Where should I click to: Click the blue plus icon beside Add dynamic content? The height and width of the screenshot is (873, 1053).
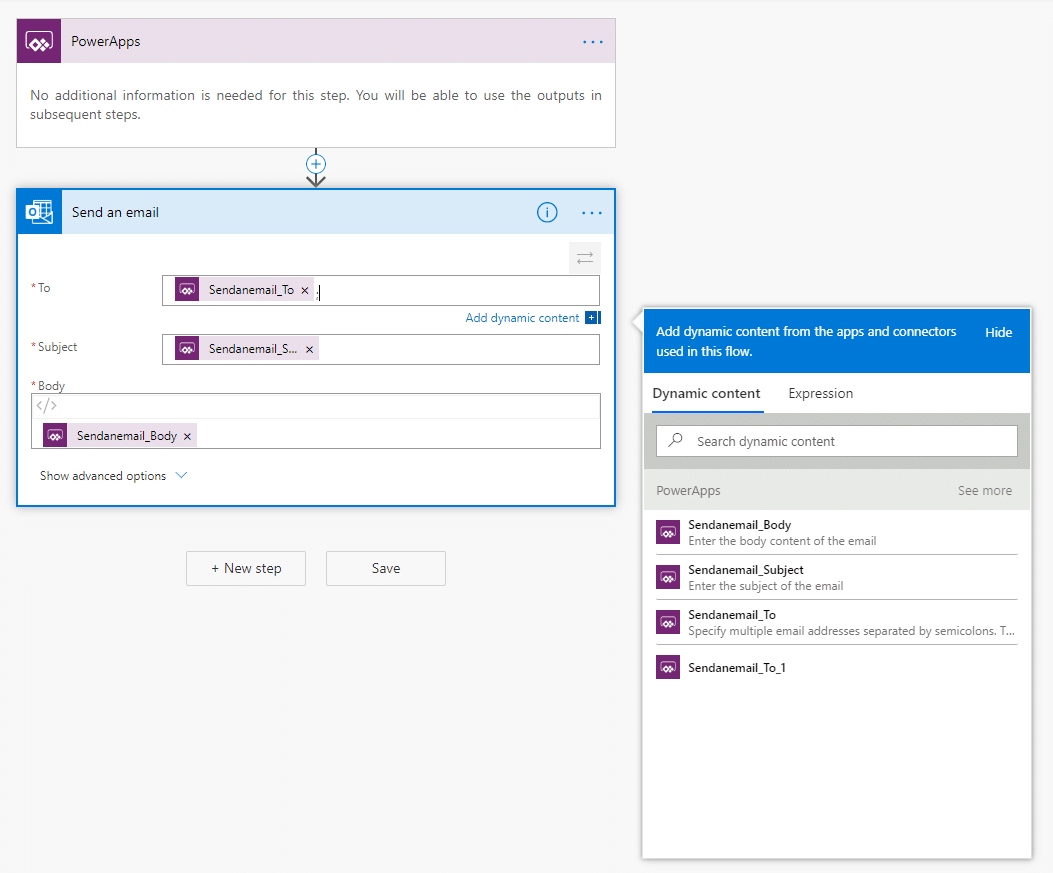tap(592, 318)
